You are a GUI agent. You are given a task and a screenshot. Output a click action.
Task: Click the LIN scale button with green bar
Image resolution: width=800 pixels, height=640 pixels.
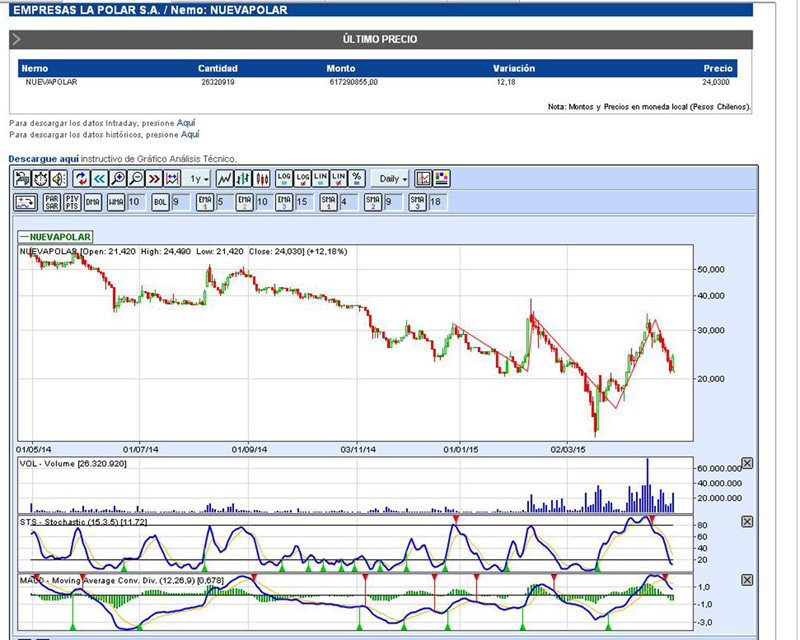(320, 179)
